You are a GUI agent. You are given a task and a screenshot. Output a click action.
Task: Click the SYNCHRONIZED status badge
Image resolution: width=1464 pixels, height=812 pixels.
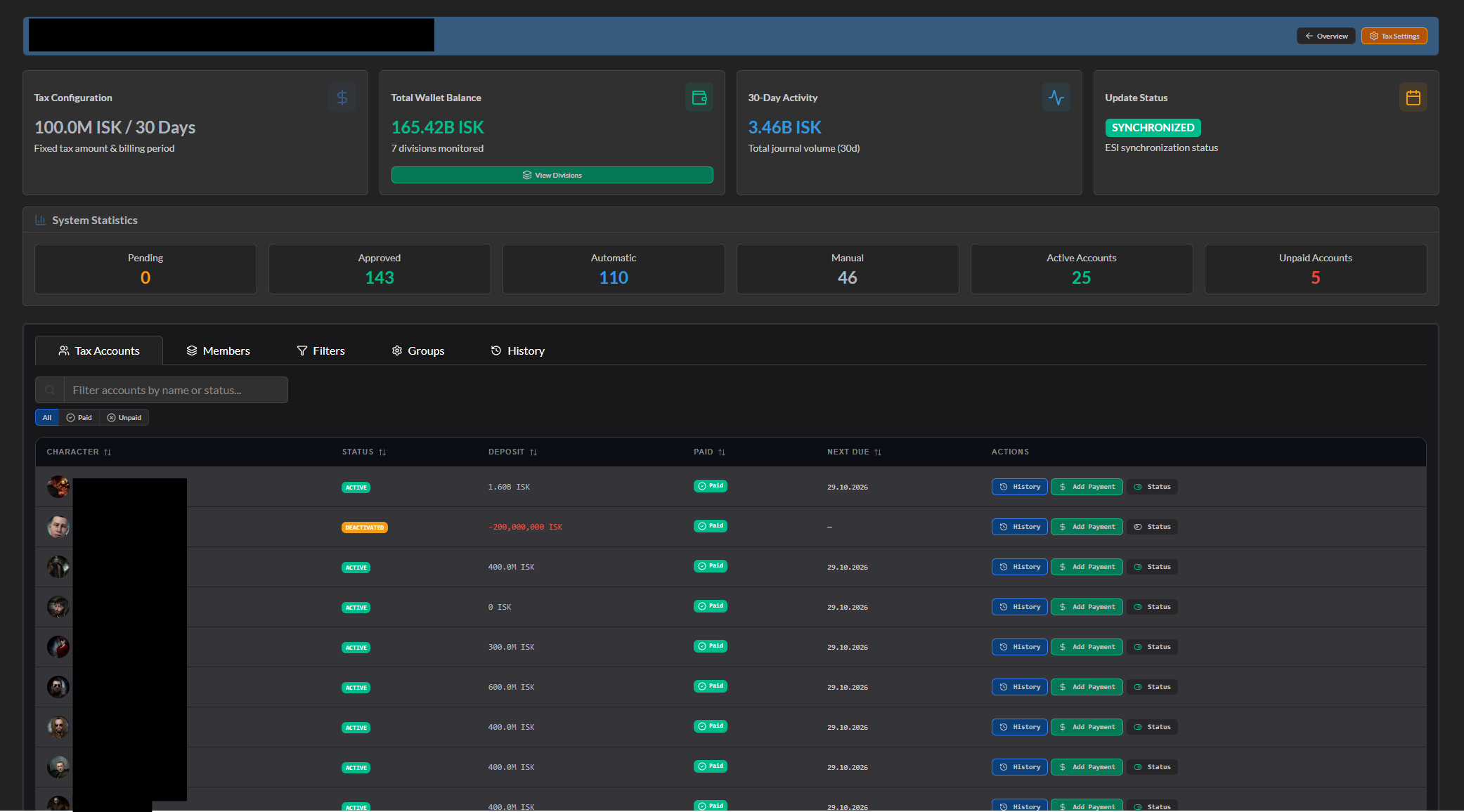coord(1153,128)
